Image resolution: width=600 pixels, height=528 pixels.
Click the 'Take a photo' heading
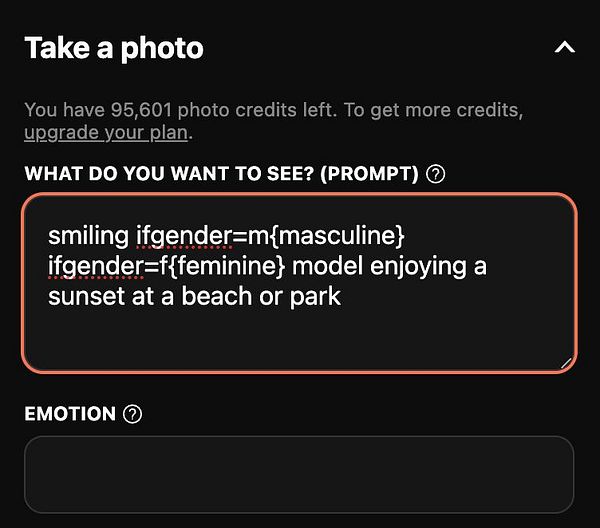pos(113,48)
